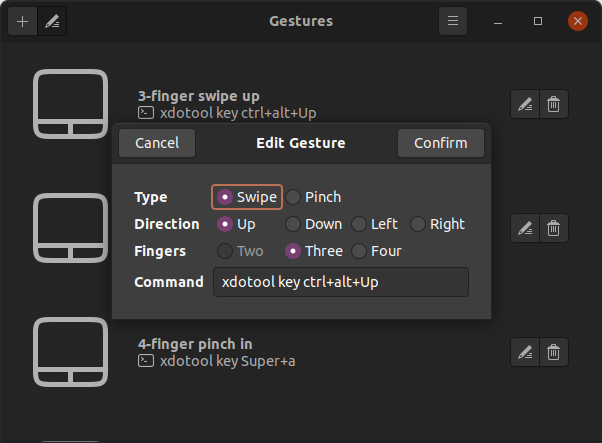Click the add new gesture plus icon
Screen dimensions: 602x443
22,21
